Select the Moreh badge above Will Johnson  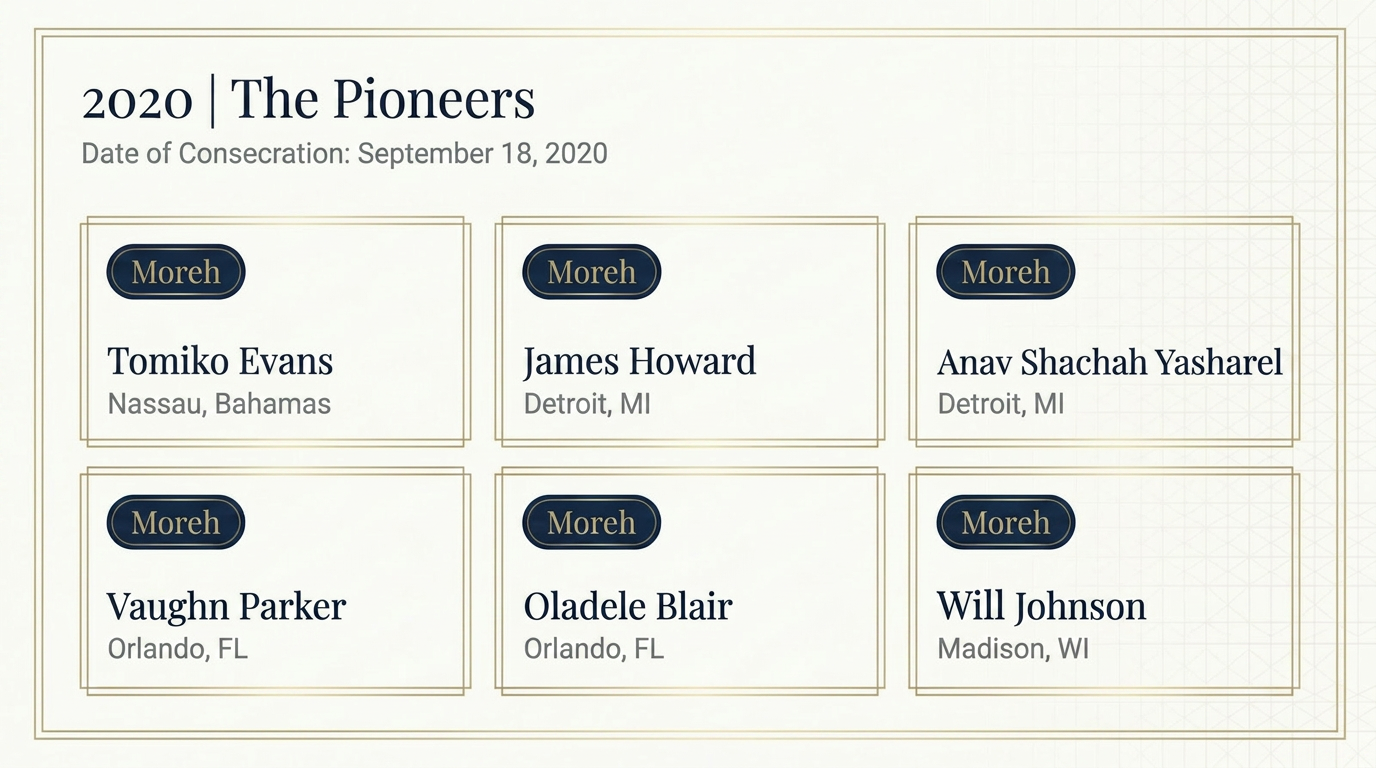[x=1006, y=522]
